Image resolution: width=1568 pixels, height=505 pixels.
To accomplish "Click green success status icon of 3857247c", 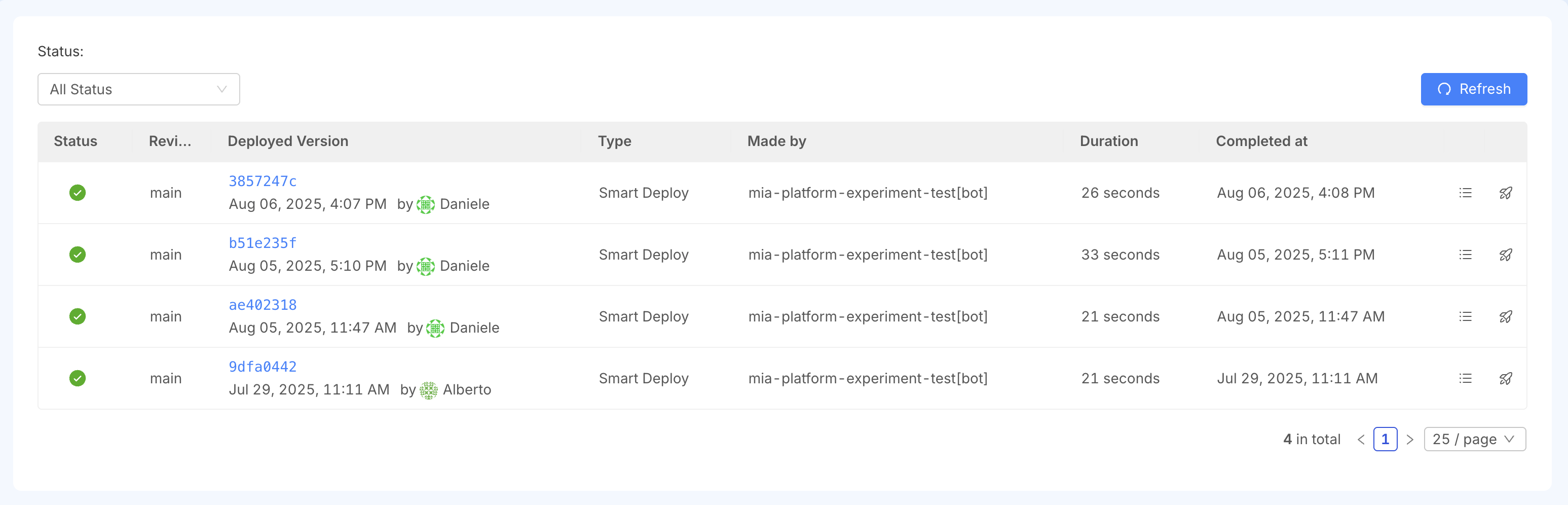I will (x=78, y=193).
